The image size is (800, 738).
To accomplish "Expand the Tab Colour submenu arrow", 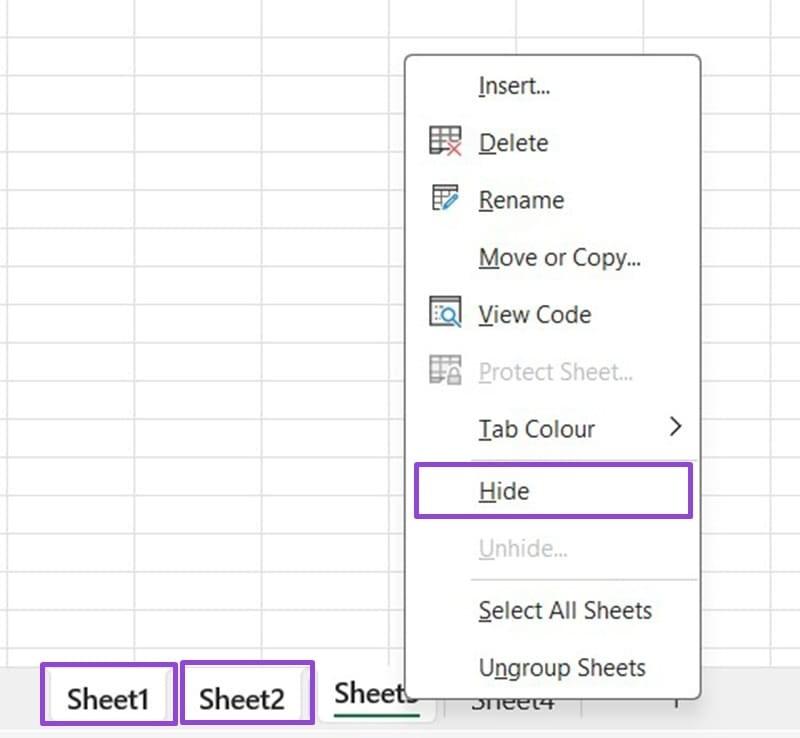I will point(676,428).
